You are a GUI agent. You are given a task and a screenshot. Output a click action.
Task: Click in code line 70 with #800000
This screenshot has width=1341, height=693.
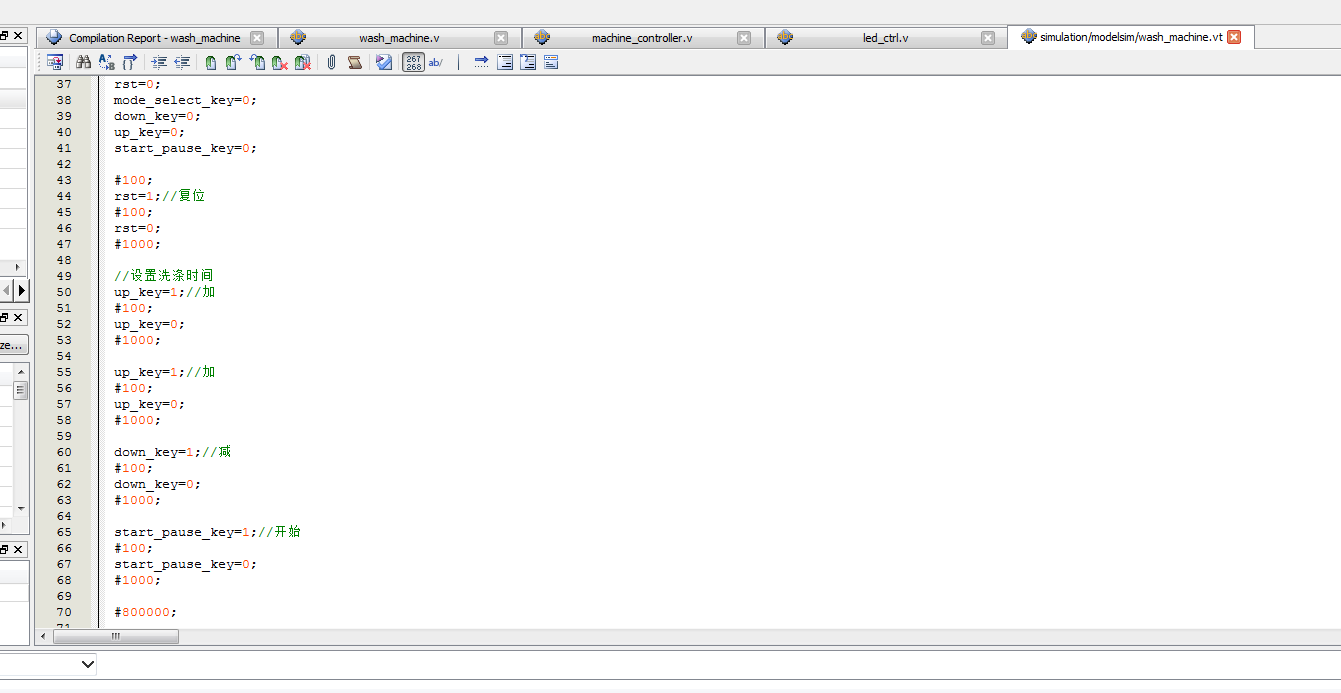coord(145,612)
